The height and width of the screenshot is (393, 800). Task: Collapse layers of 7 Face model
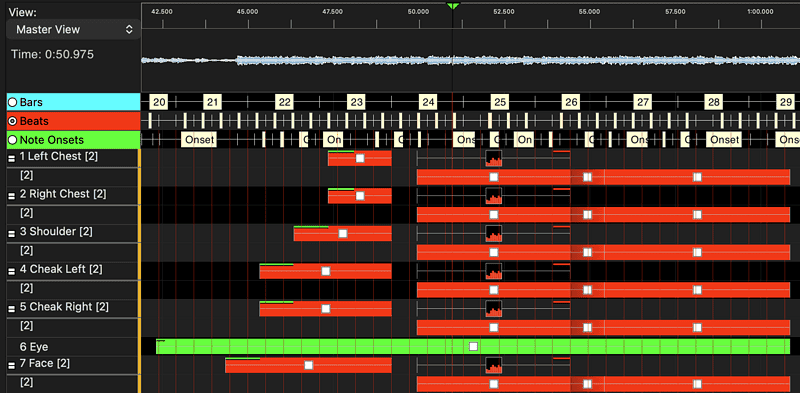11,365
